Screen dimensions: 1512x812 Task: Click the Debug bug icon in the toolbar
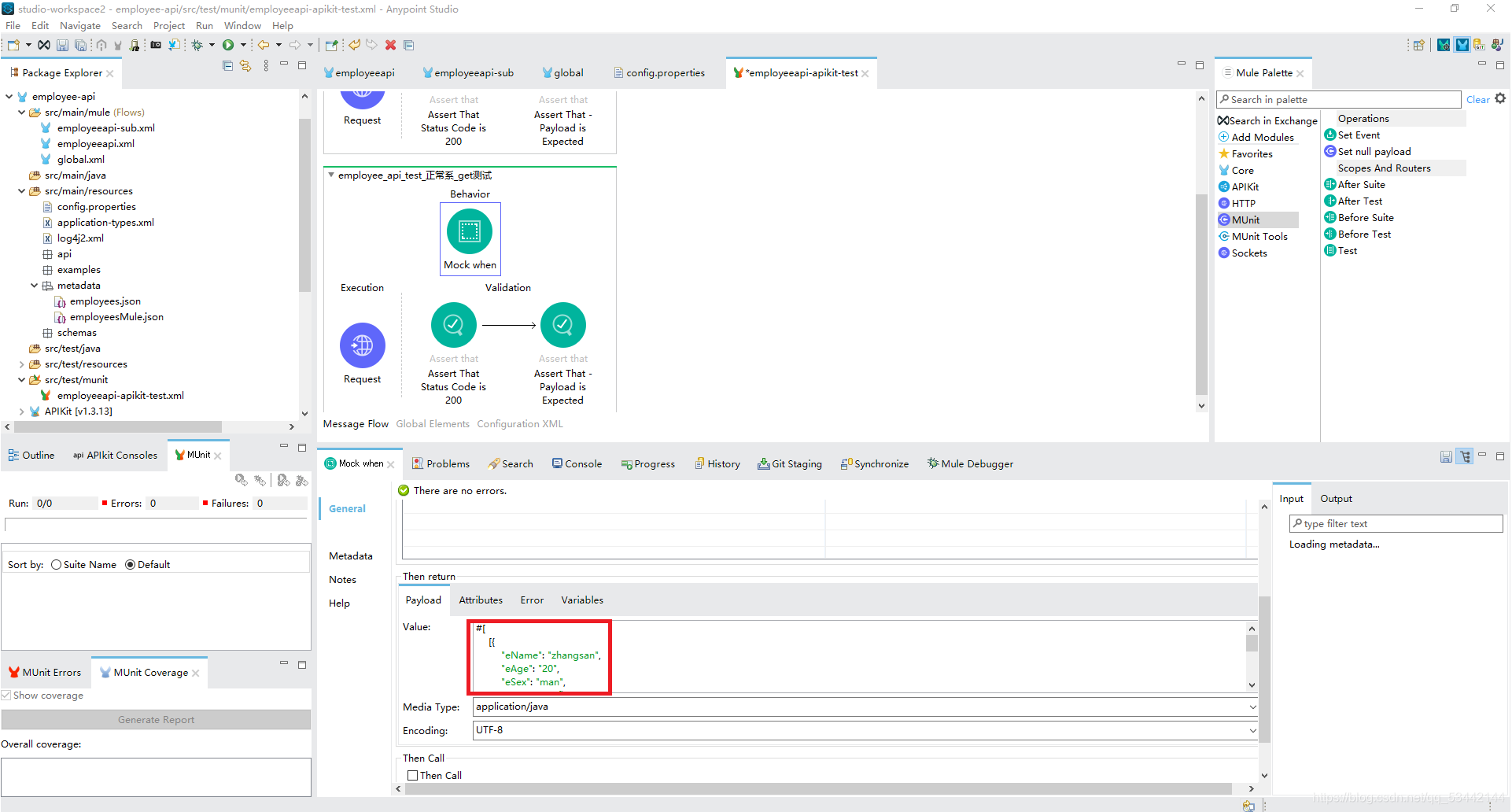(x=197, y=45)
